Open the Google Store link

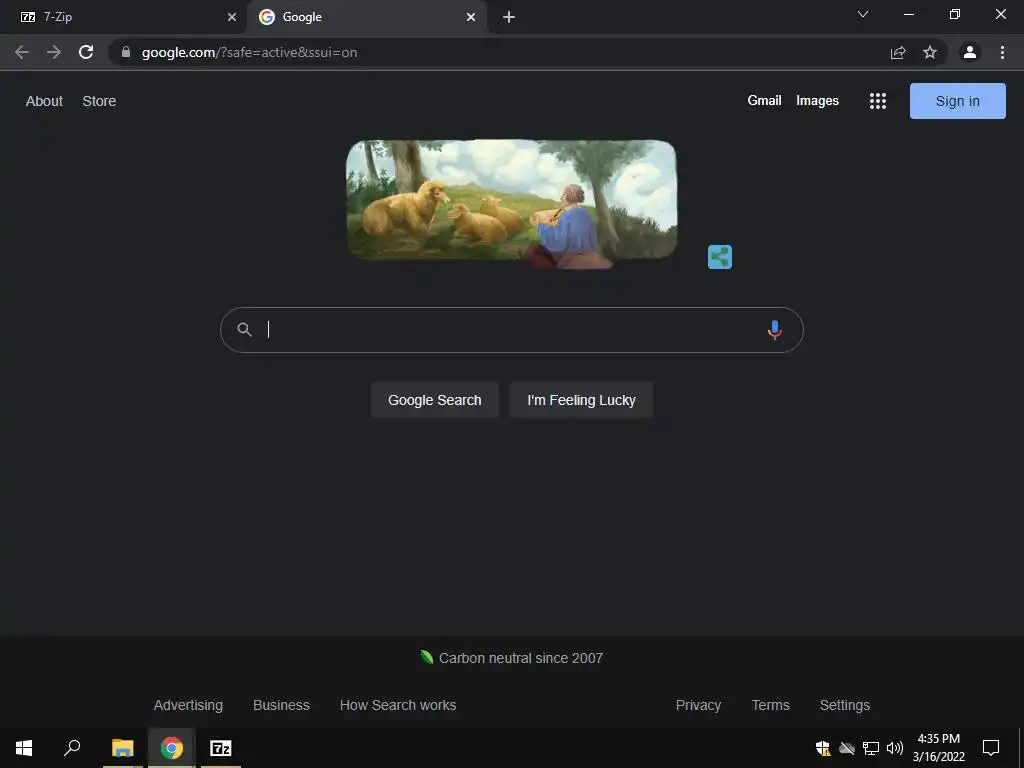click(x=99, y=101)
